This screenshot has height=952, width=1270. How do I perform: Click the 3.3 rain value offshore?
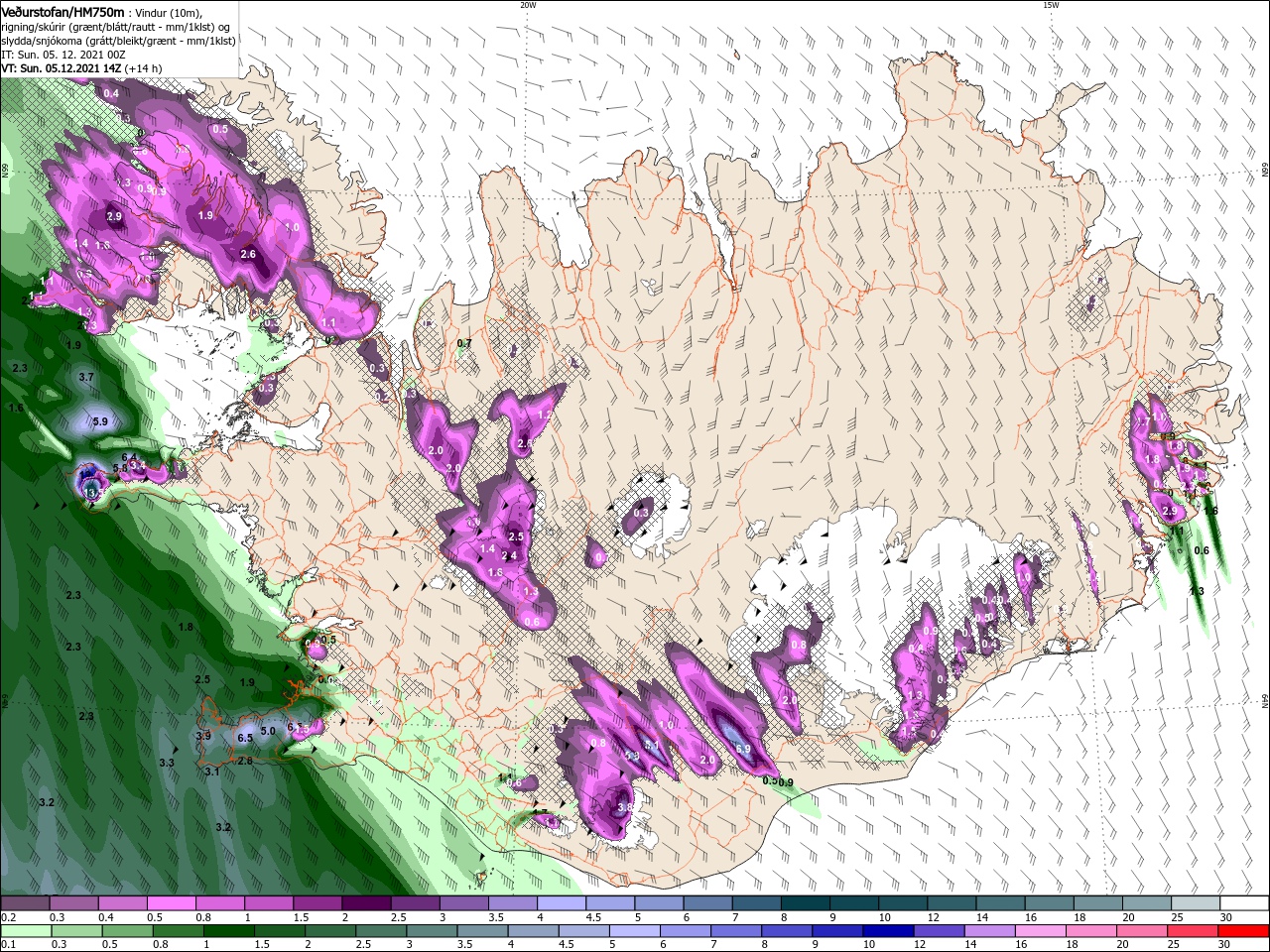(x=167, y=763)
